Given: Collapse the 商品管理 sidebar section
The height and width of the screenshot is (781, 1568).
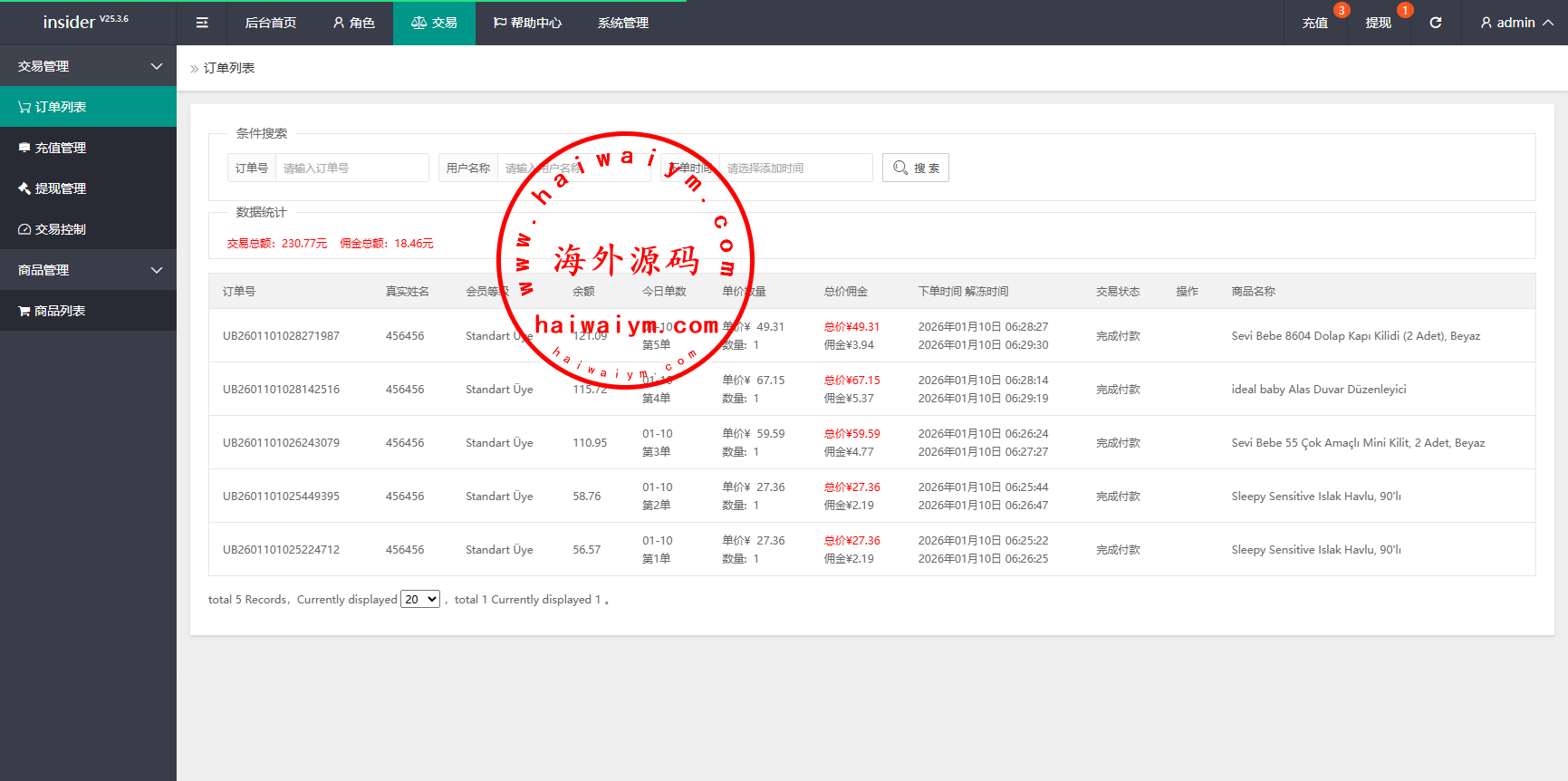Looking at the screenshot, I should click(x=88, y=270).
